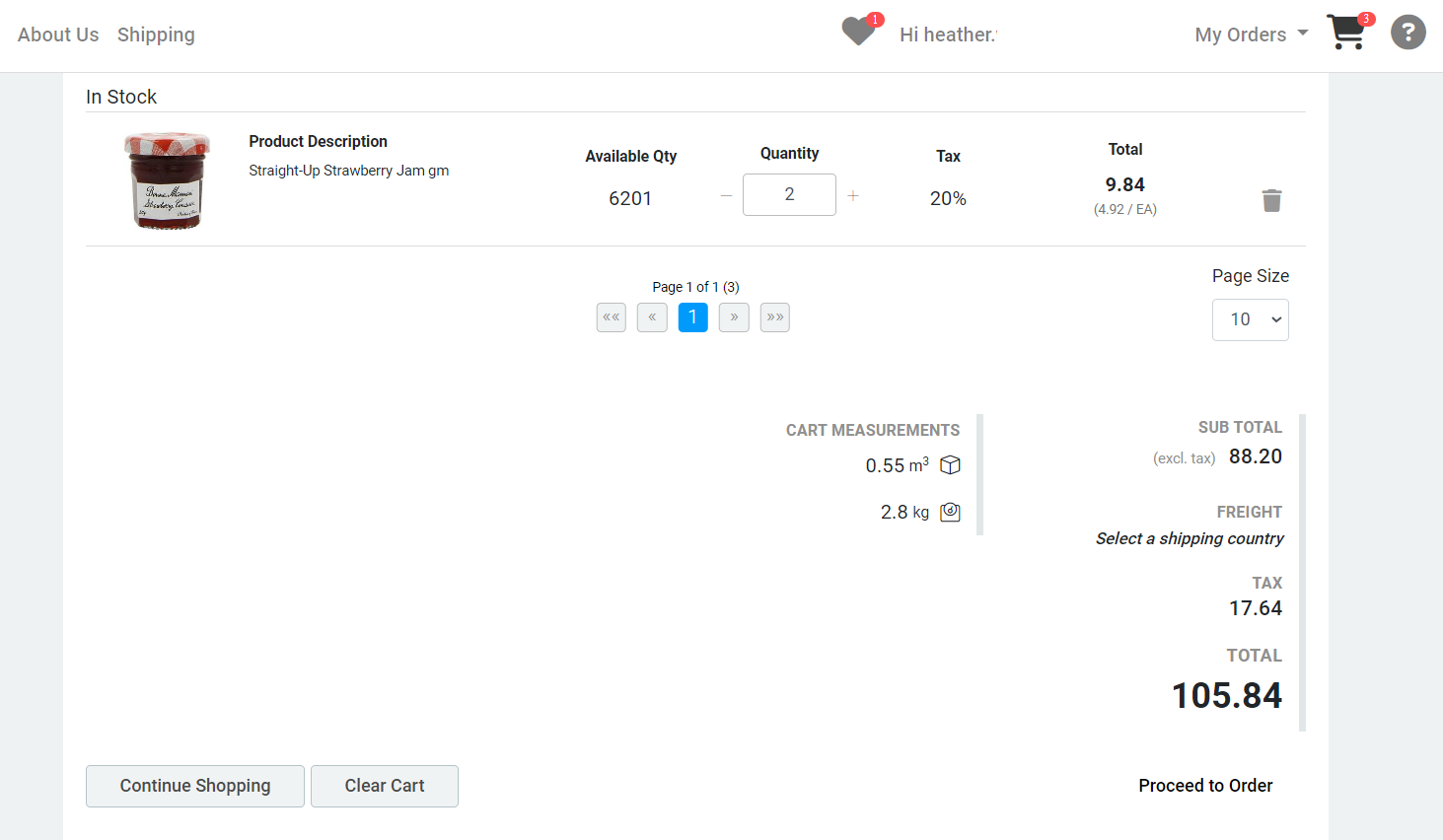Viewport: 1443px width, 840px height.
Task: Open the Page Size selector
Action: (x=1250, y=319)
